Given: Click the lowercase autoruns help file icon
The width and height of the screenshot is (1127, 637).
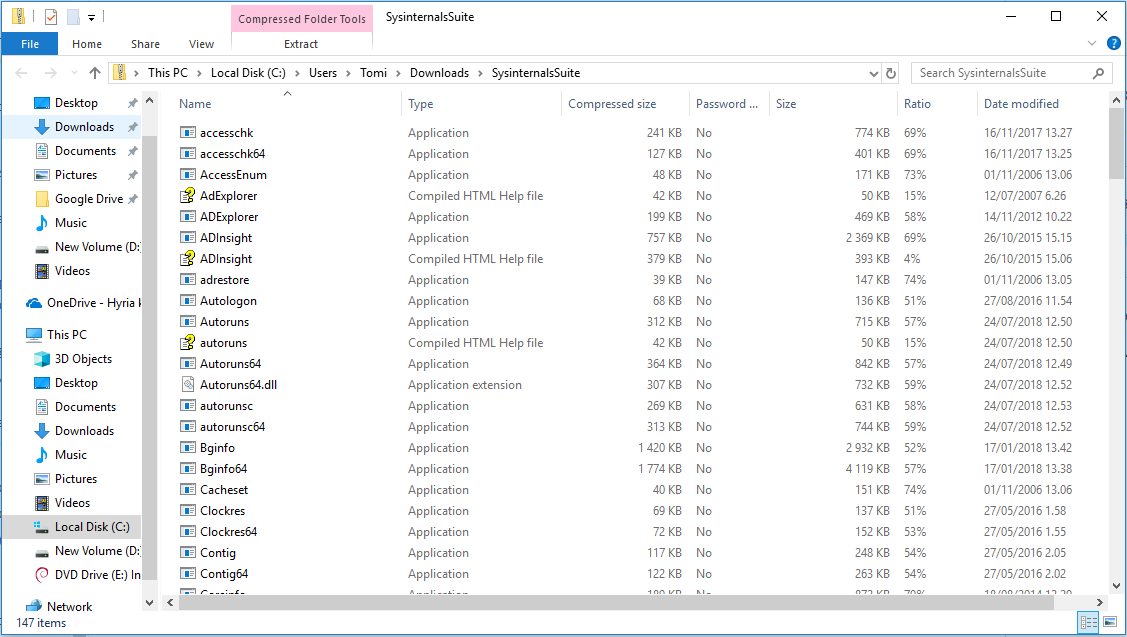Looking at the screenshot, I should pos(188,343).
